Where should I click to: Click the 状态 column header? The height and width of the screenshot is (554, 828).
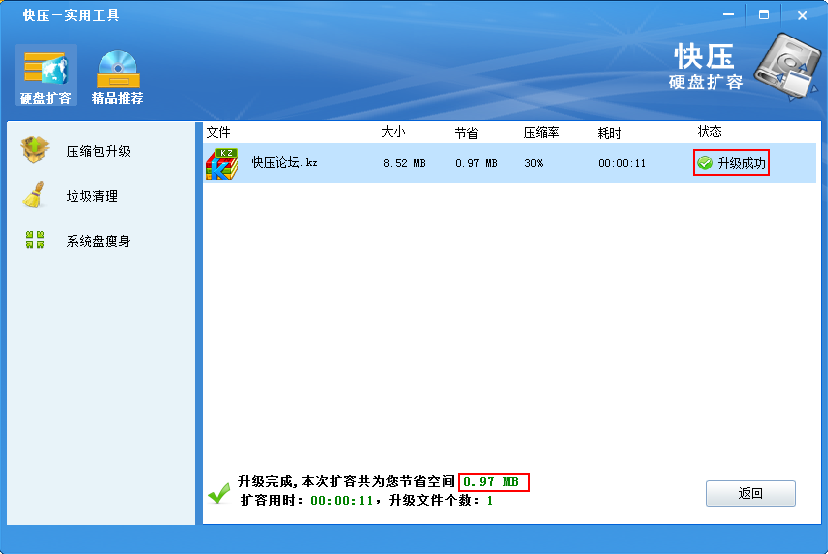pos(710,132)
